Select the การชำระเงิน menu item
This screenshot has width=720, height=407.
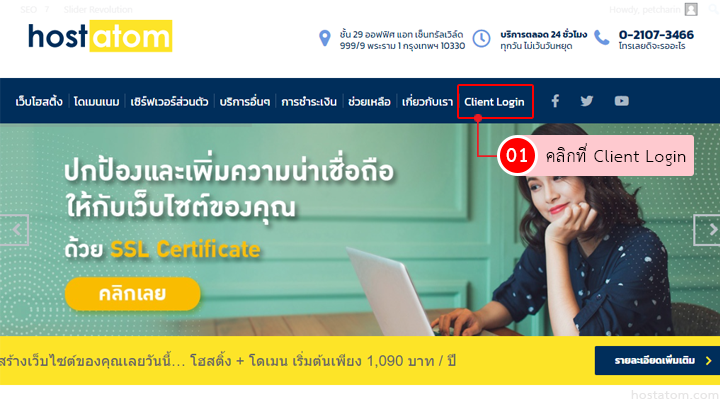[x=309, y=102]
